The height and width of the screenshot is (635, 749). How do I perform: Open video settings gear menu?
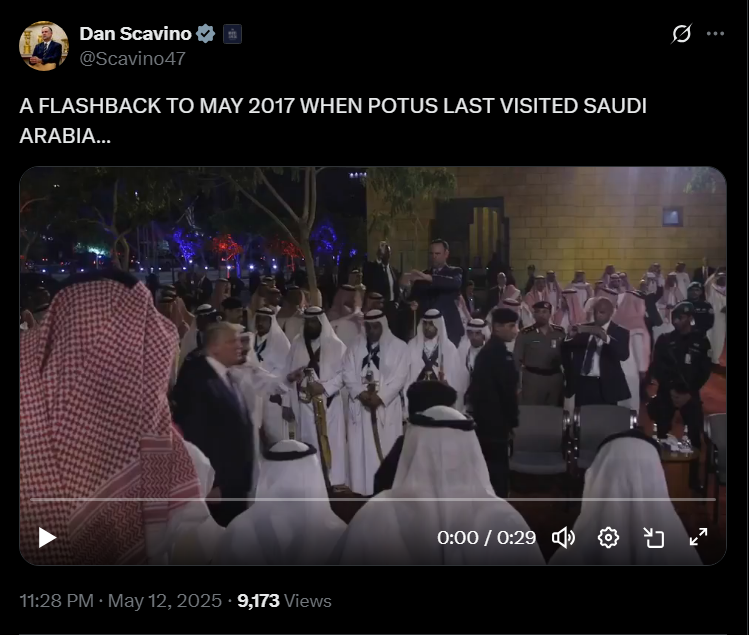608,538
